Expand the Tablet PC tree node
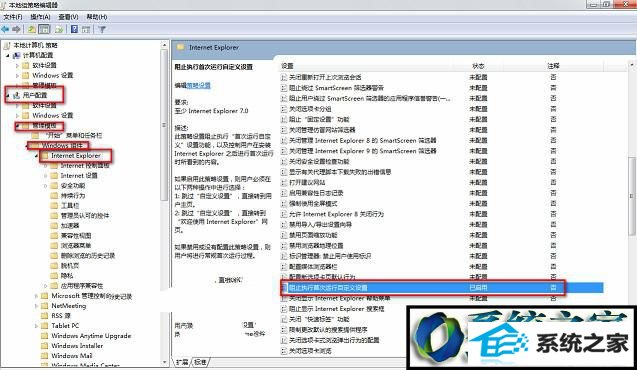The height and width of the screenshot is (370, 637). 36,326
